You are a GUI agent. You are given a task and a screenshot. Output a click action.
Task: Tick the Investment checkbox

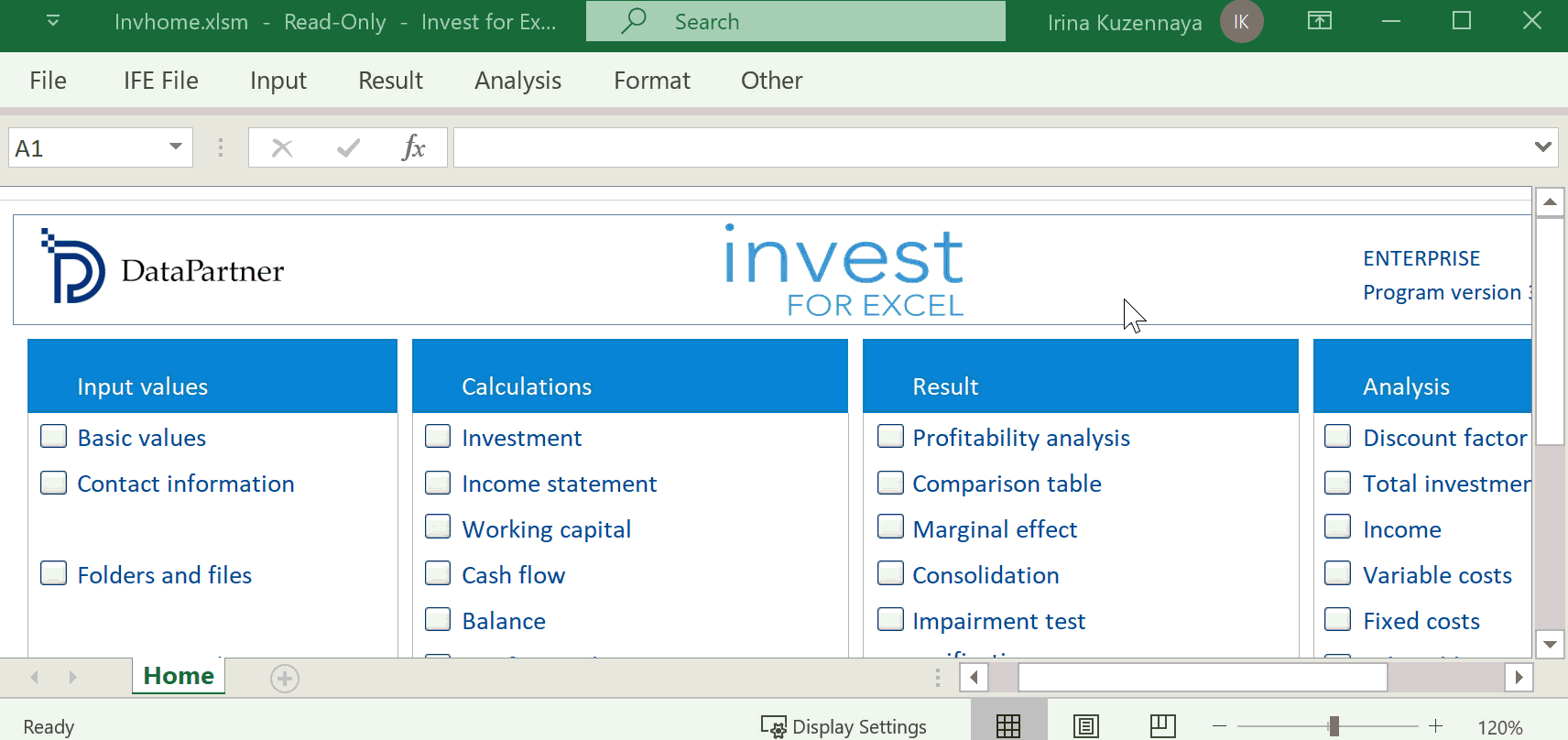(438, 436)
